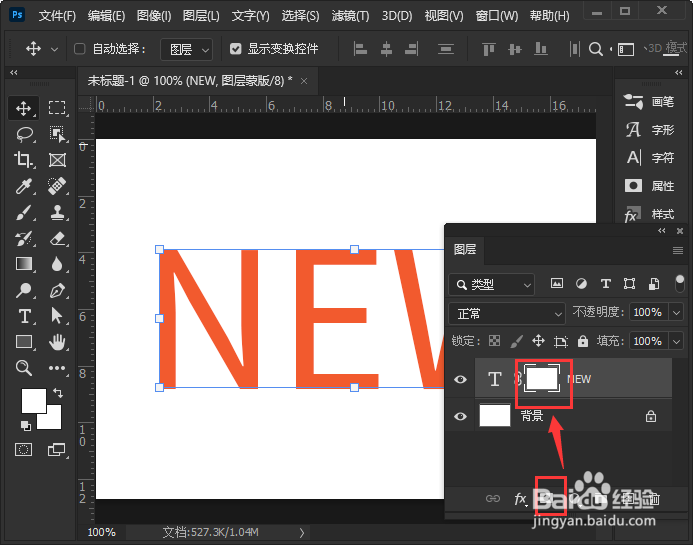This screenshot has height=545, width=693.
Task: Select the Horizontal Type tool
Action: [24, 316]
